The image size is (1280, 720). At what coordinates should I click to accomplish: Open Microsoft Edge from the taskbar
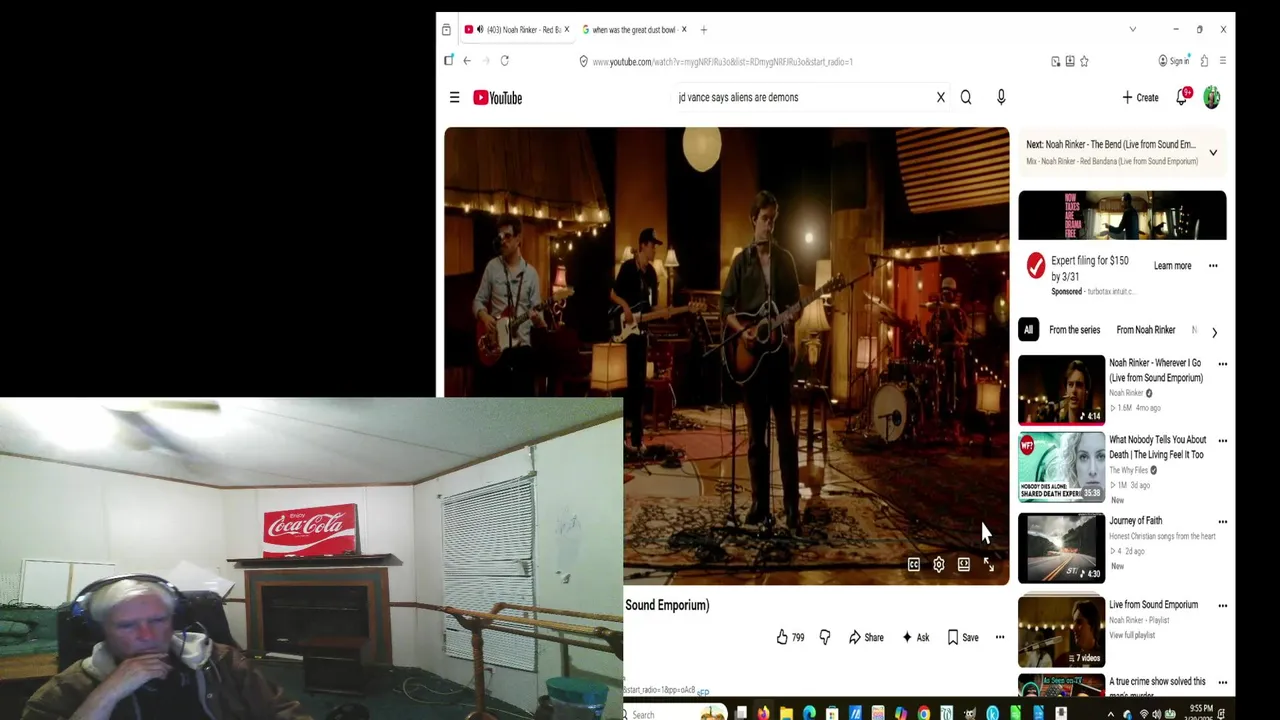pyautogui.click(x=809, y=714)
